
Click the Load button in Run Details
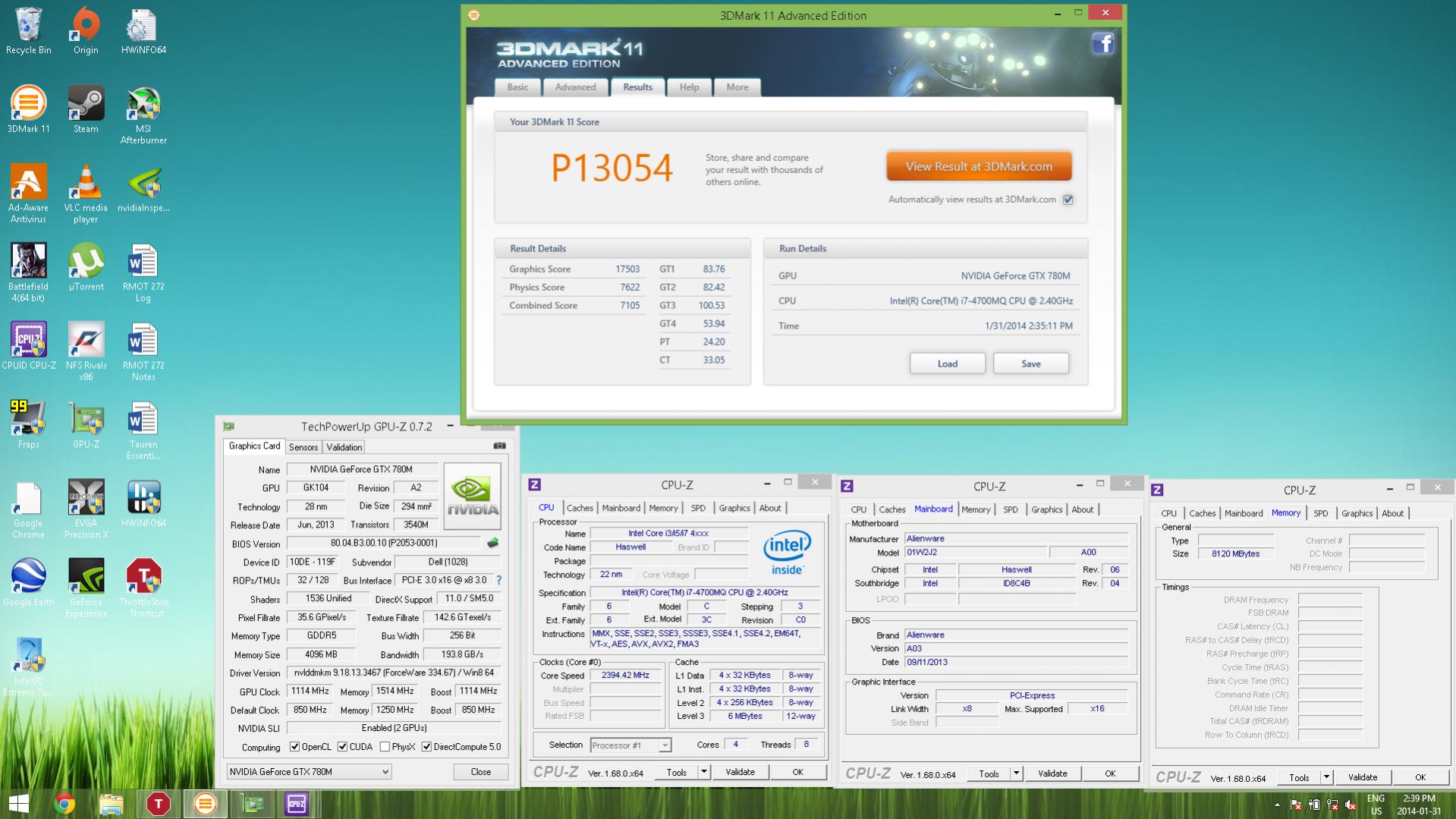point(947,364)
